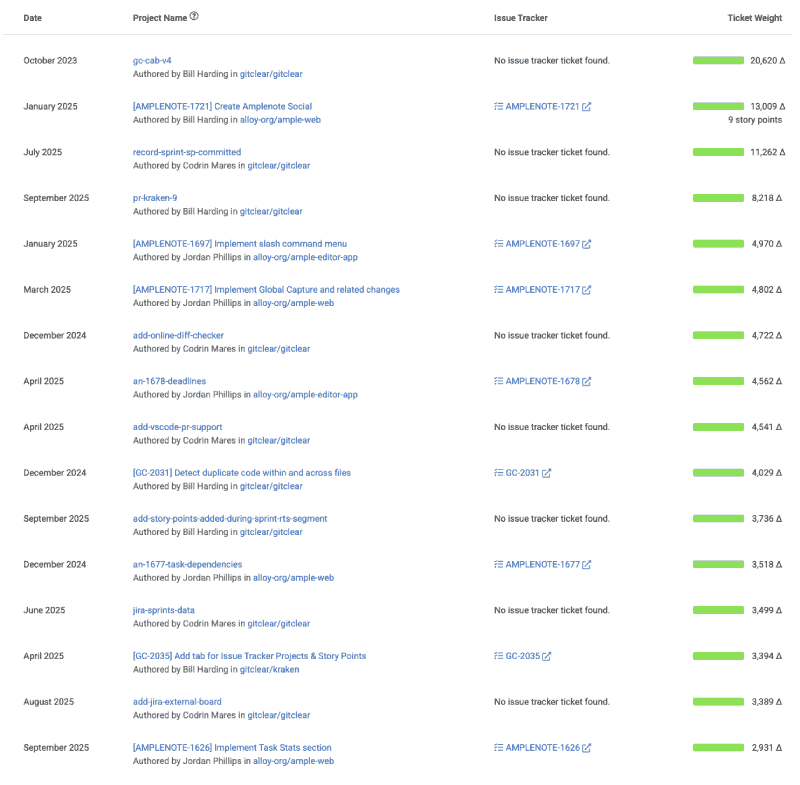This screenshot has height=785, width=800.
Task: Click external link icon next to AMPLENOTE-1721
Action: click(x=587, y=107)
